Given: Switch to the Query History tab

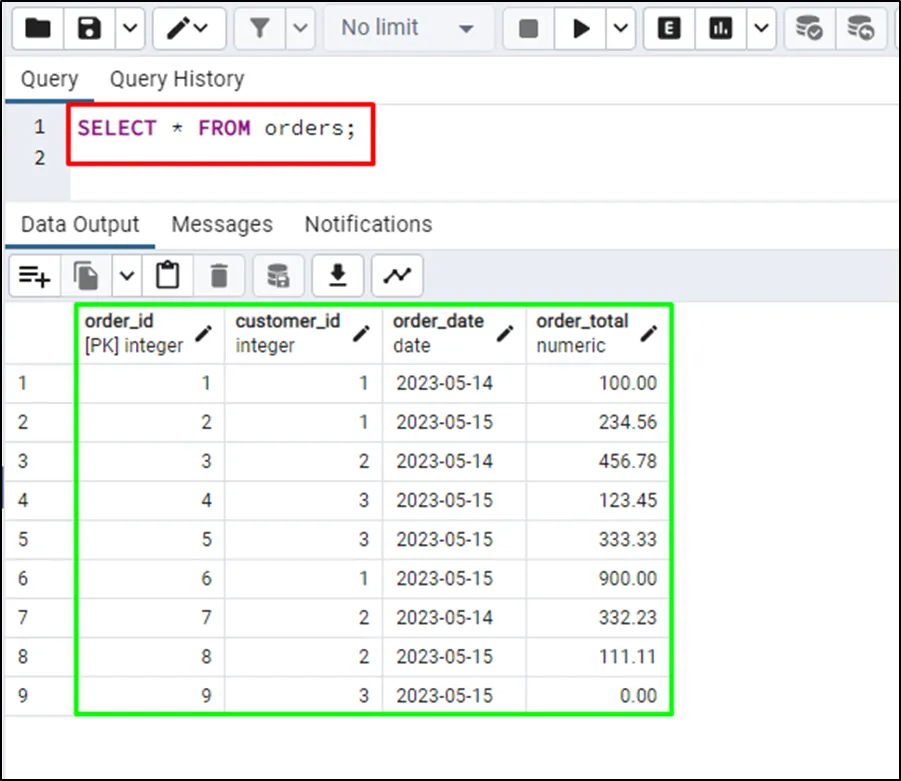Looking at the screenshot, I should (x=176, y=79).
